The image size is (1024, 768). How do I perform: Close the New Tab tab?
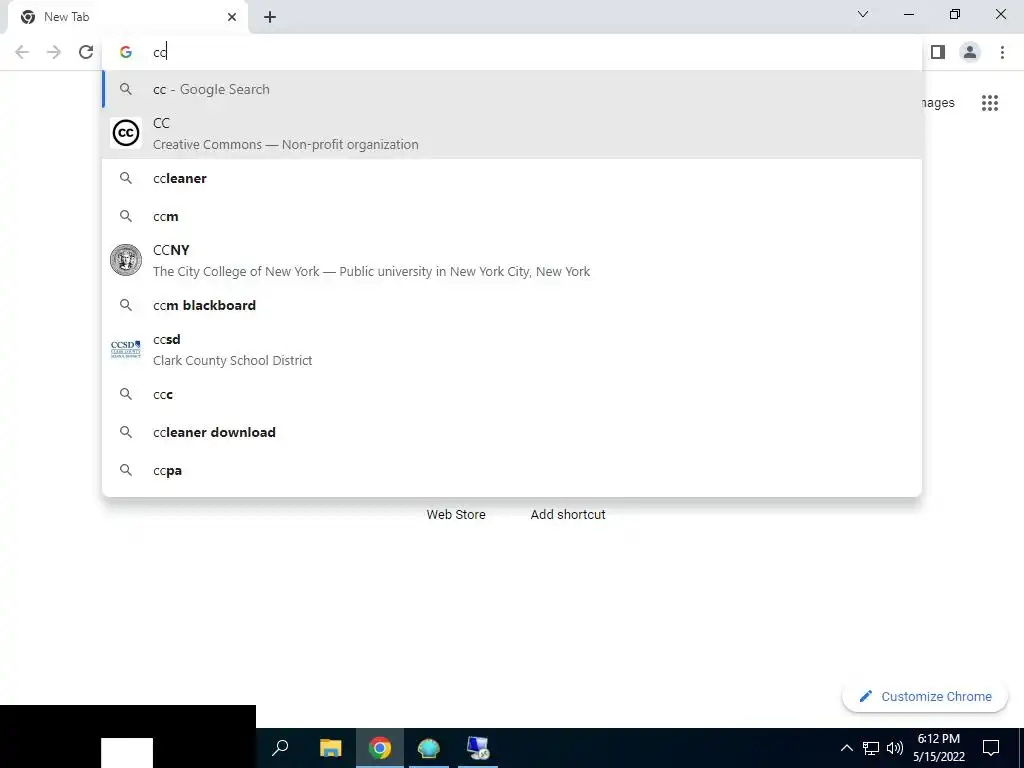(232, 17)
